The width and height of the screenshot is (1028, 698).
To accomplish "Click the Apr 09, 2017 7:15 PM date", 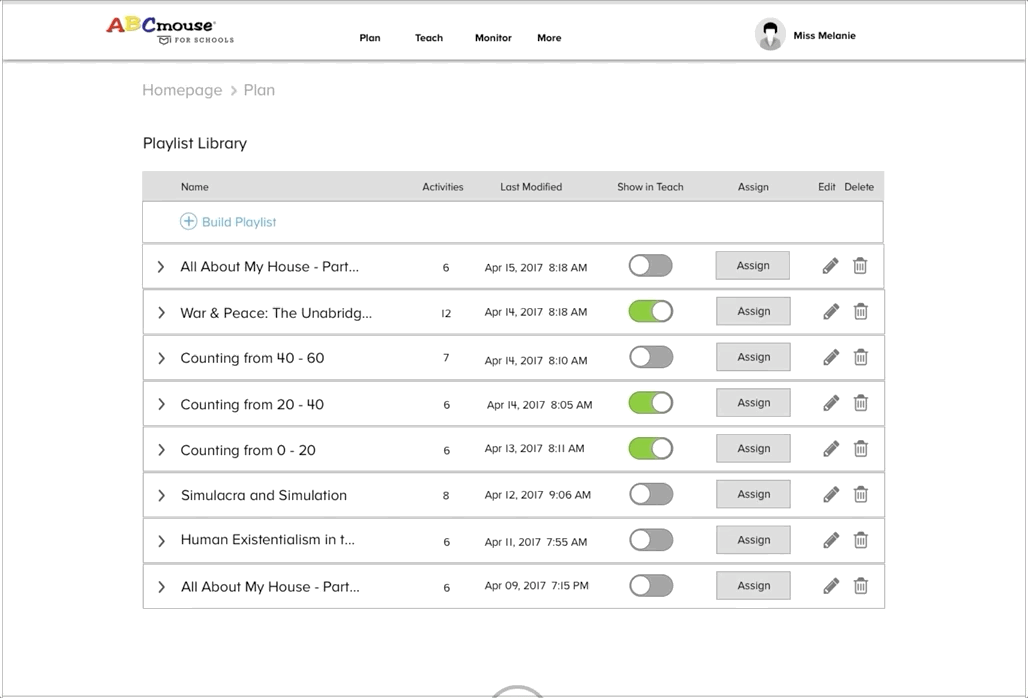I will [x=536, y=585].
